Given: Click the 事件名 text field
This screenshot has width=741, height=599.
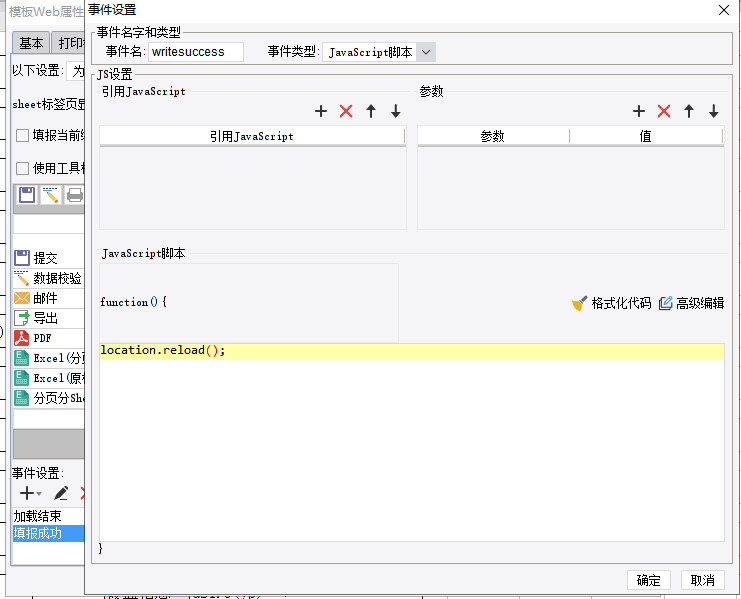Looking at the screenshot, I should point(196,52).
